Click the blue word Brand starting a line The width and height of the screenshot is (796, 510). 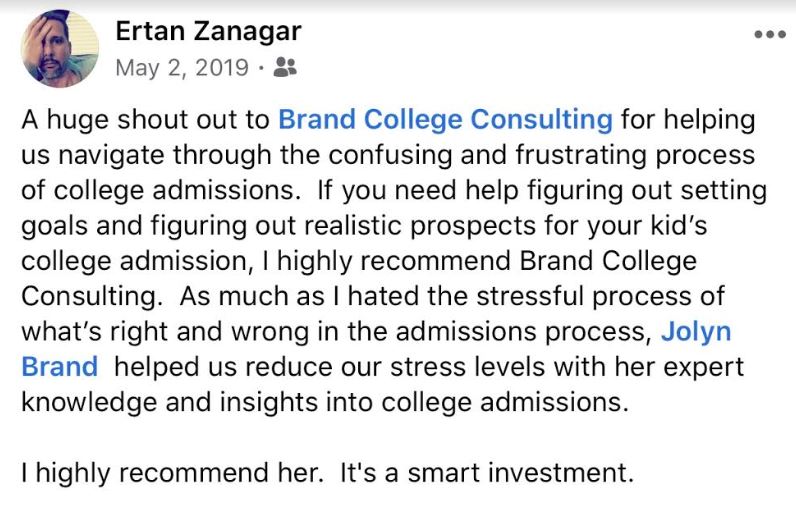[60, 367]
